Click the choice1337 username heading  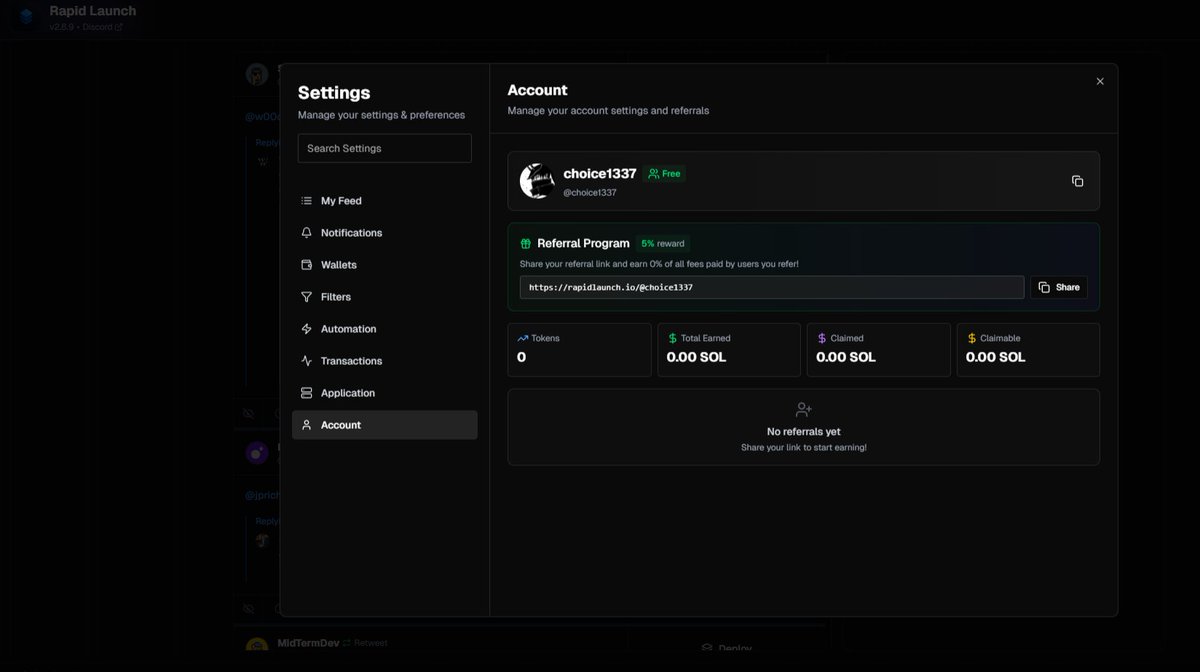pos(600,173)
